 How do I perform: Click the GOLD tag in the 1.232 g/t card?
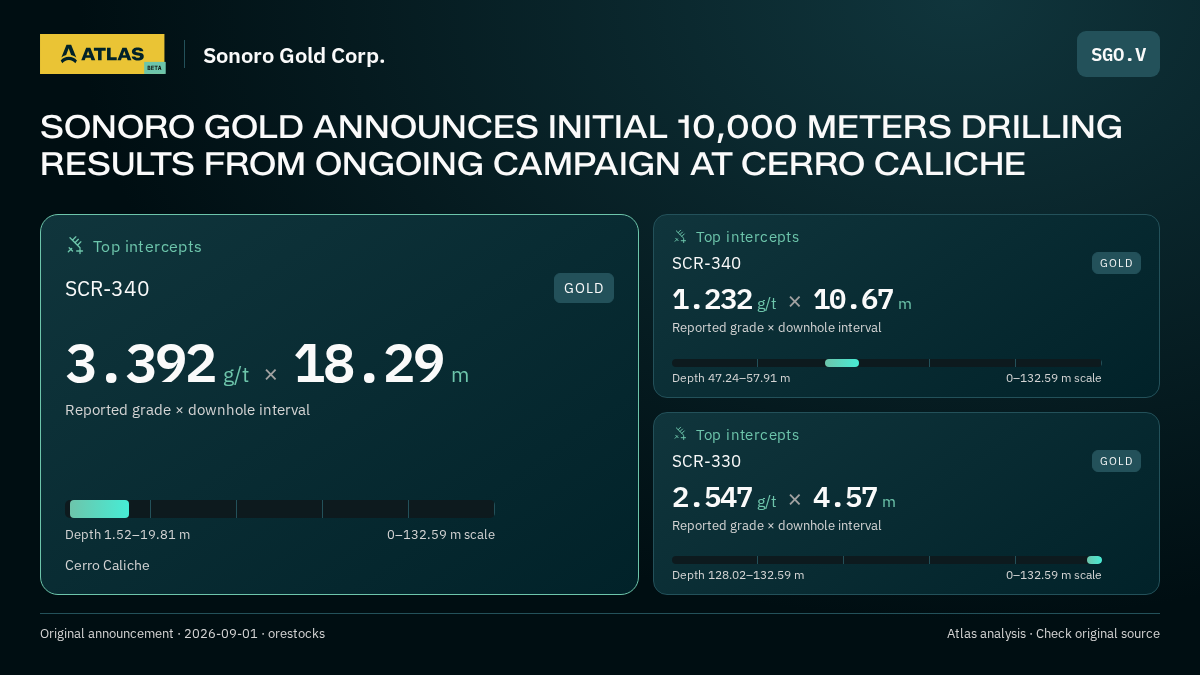point(1116,263)
